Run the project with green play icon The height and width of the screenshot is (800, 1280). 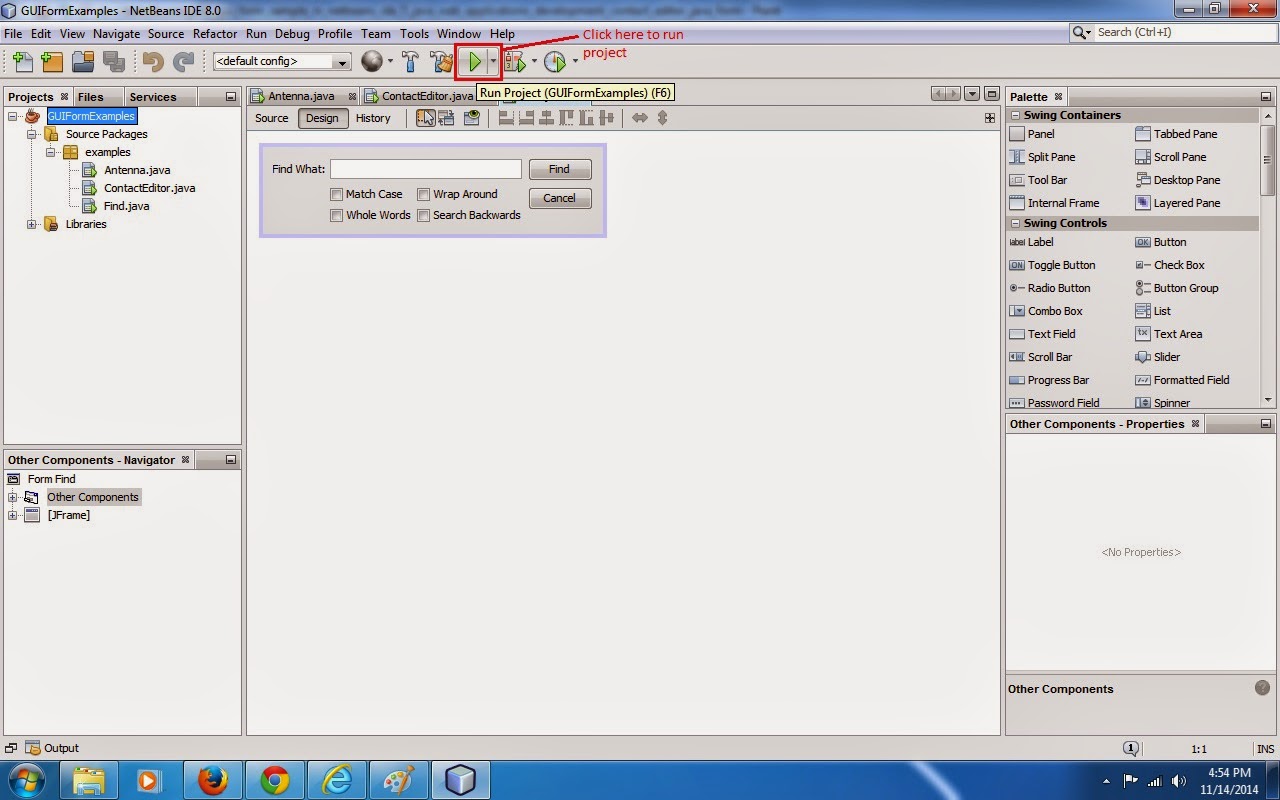[475, 62]
